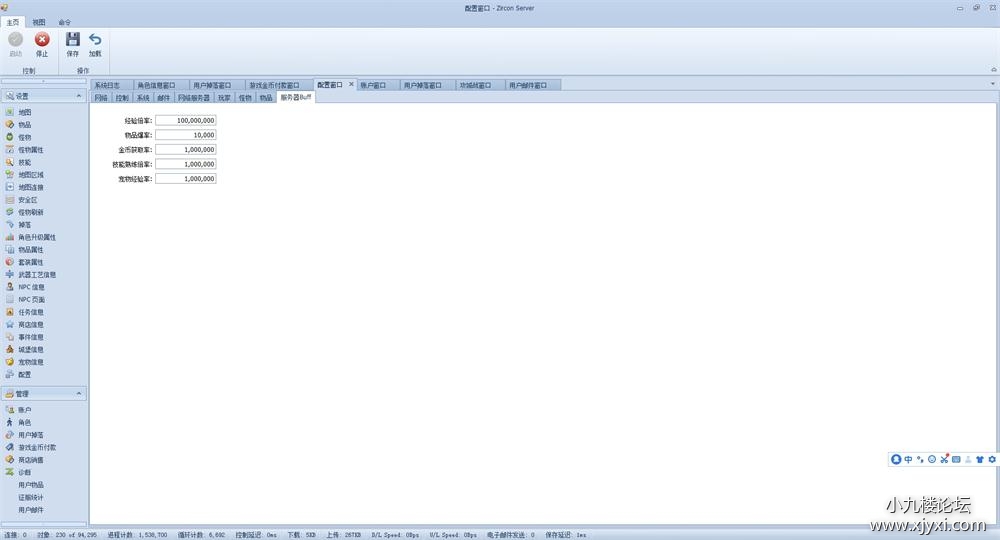The height and width of the screenshot is (540, 1000).
Task: Select 宠物信息 pet info entry
Action: pyautogui.click(x=31, y=362)
